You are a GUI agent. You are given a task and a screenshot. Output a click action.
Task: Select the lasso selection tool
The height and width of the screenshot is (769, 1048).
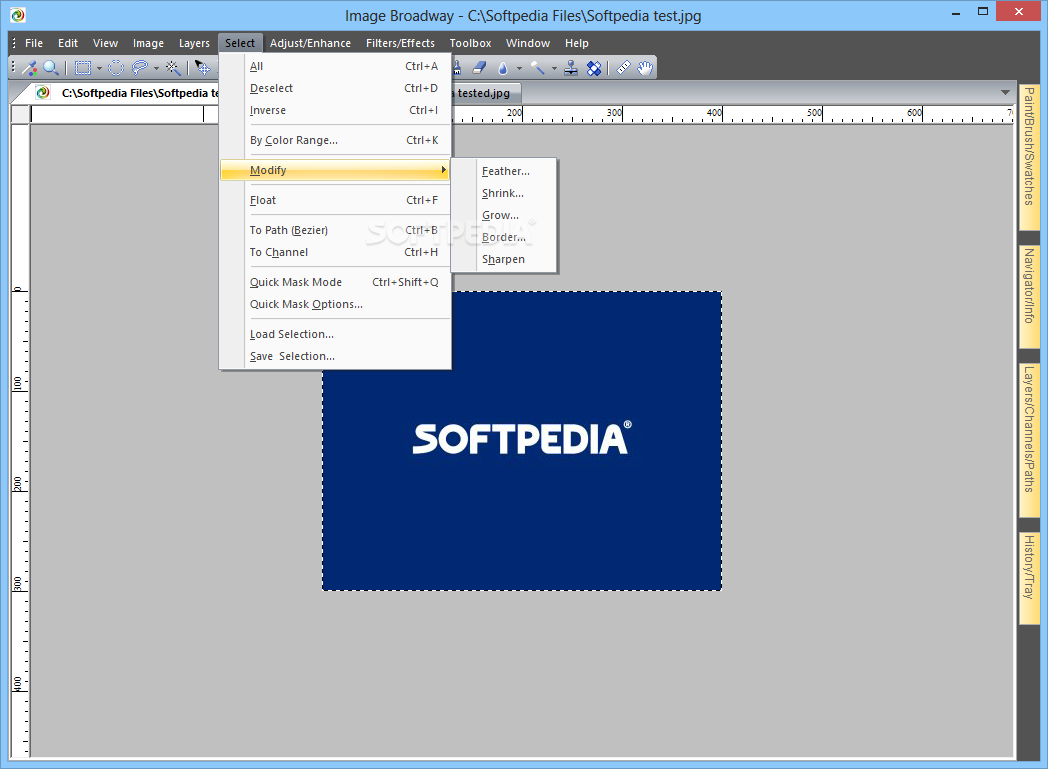pos(140,67)
